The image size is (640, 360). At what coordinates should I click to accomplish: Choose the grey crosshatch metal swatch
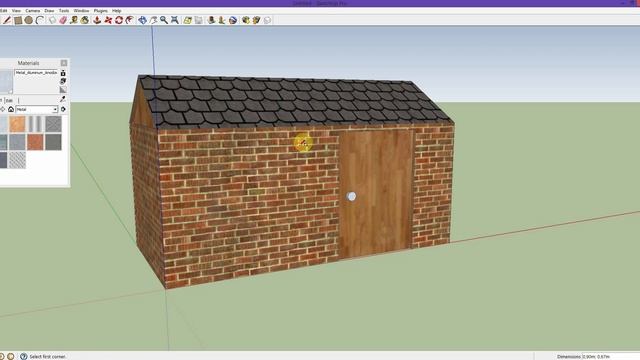pyautogui.click(x=53, y=124)
